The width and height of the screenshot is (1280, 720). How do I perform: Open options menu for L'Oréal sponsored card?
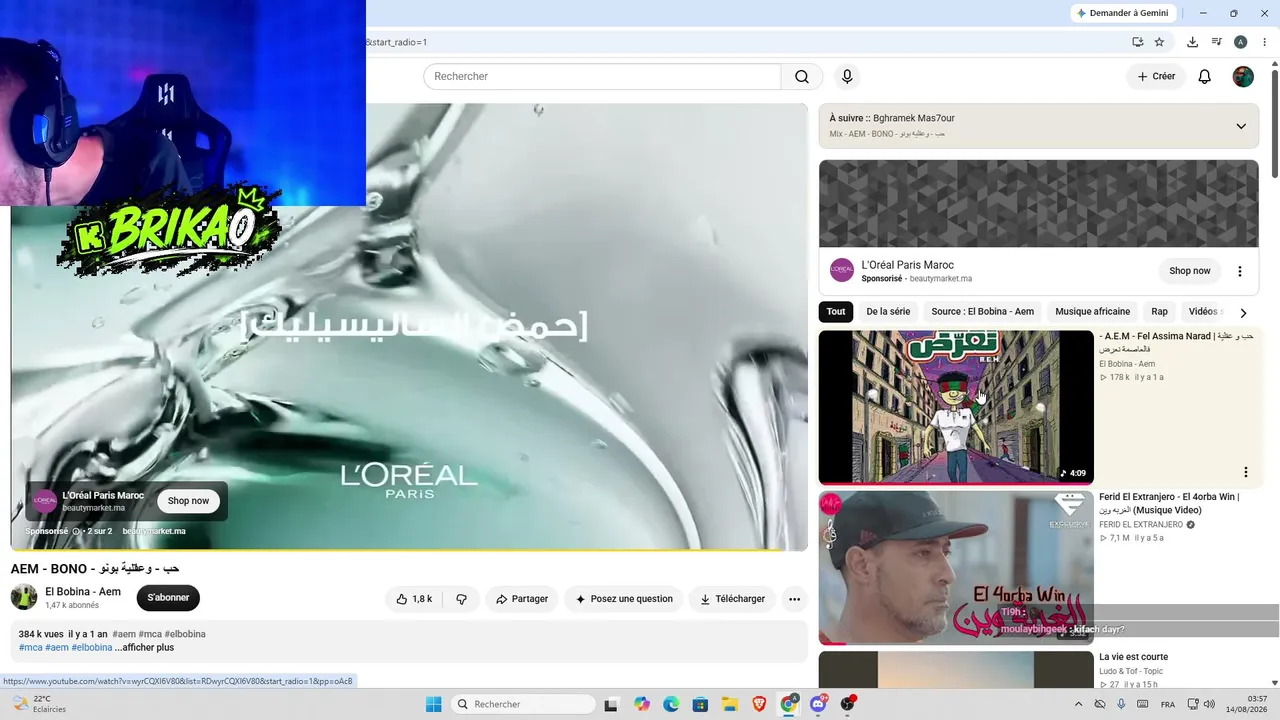[1240, 271]
